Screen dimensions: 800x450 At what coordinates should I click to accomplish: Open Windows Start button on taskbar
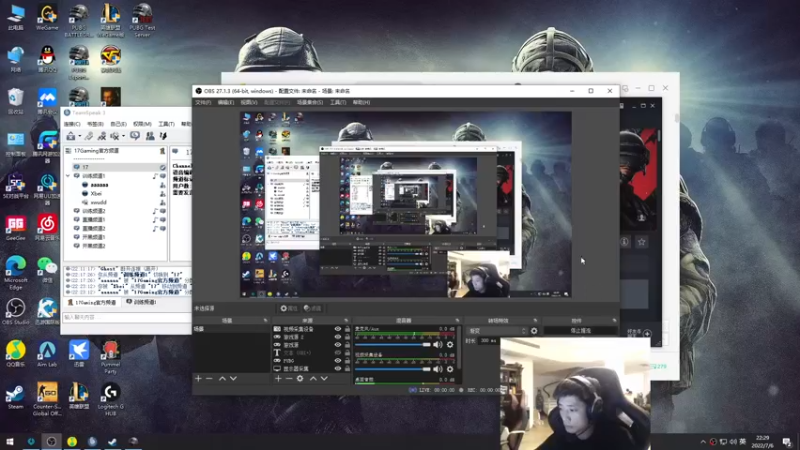[9, 442]
